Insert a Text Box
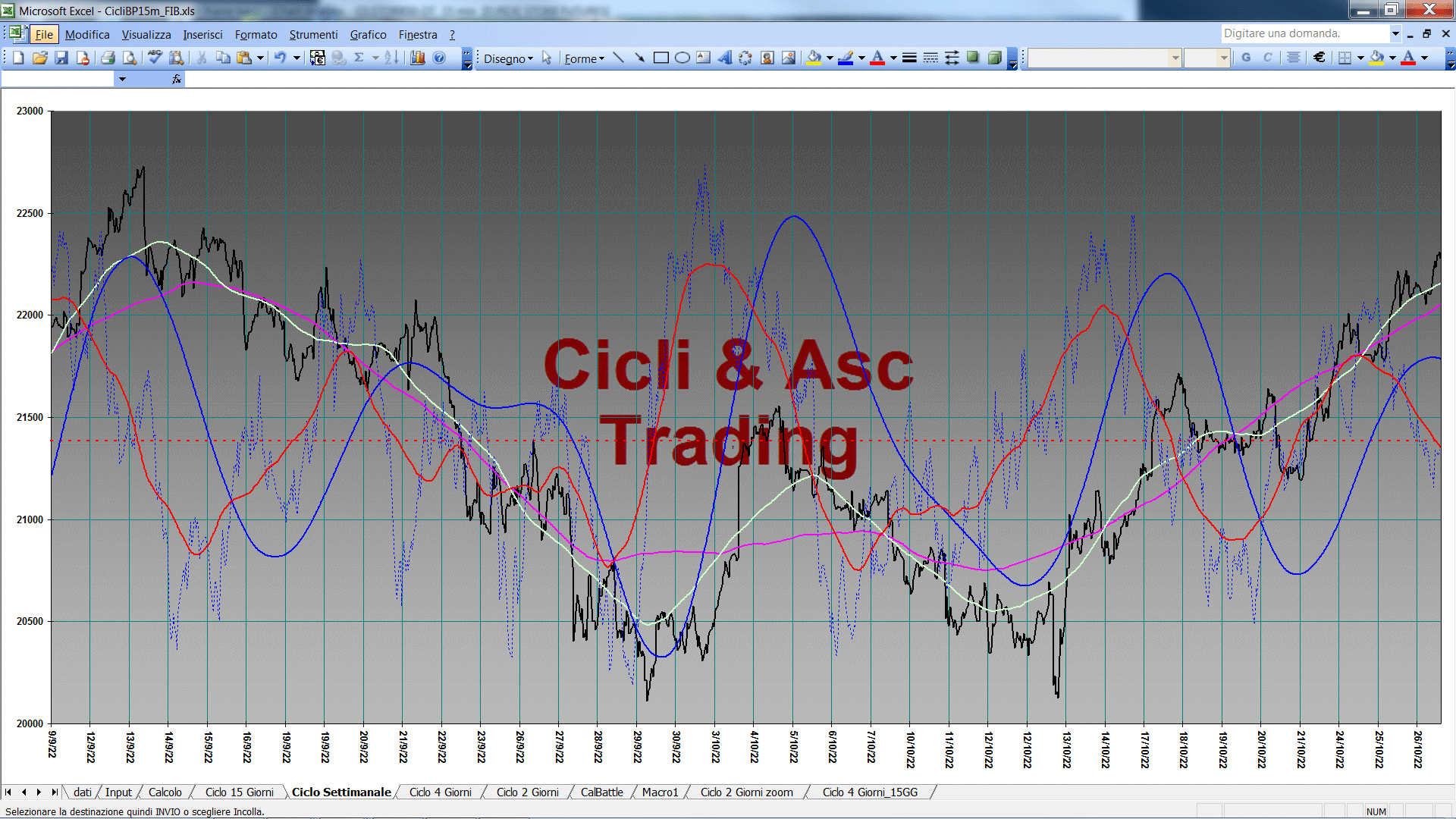This screenshot has height=819, width=1456. click(x=704, y=58)
